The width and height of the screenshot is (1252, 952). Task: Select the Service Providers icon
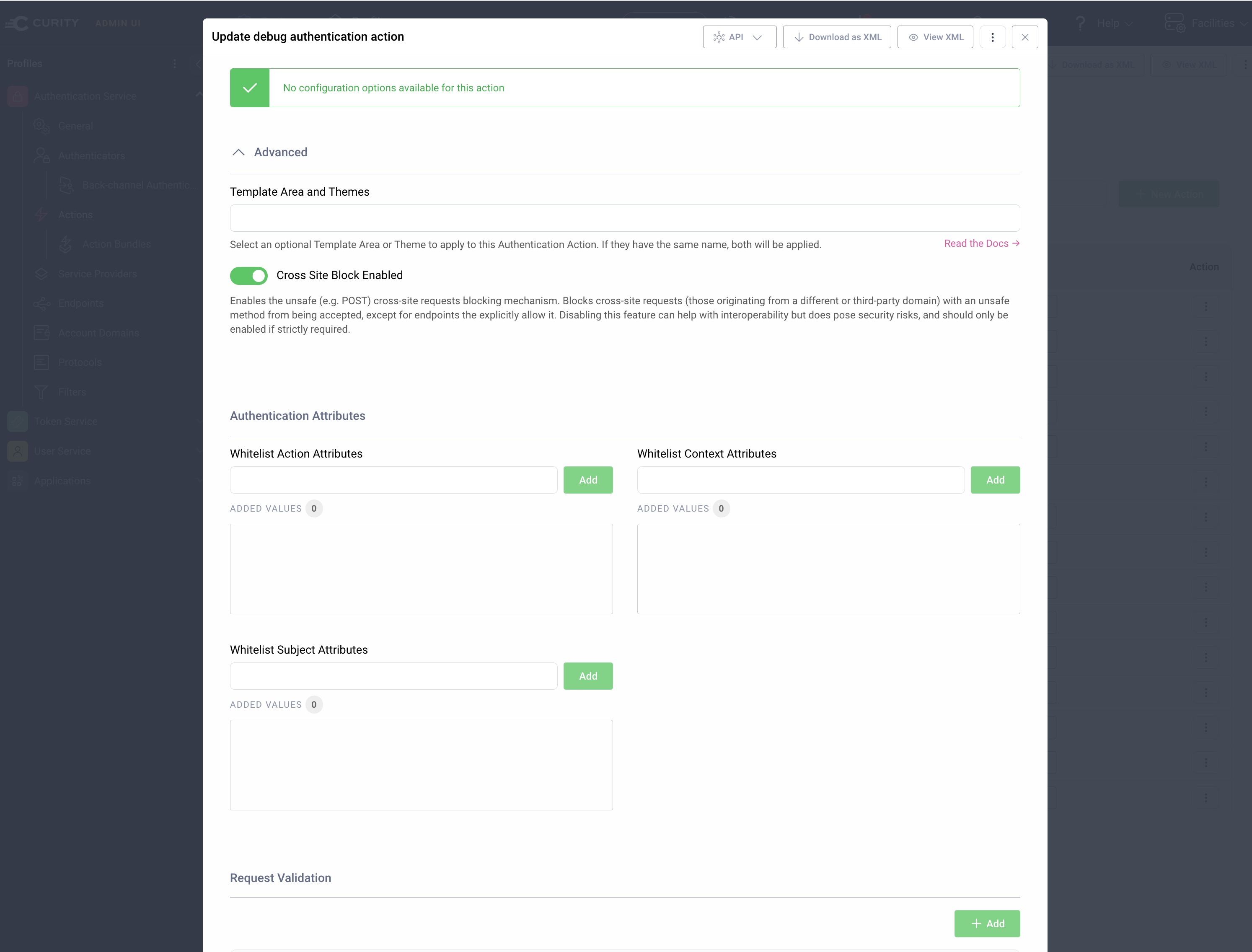click(x=41, y=274)
